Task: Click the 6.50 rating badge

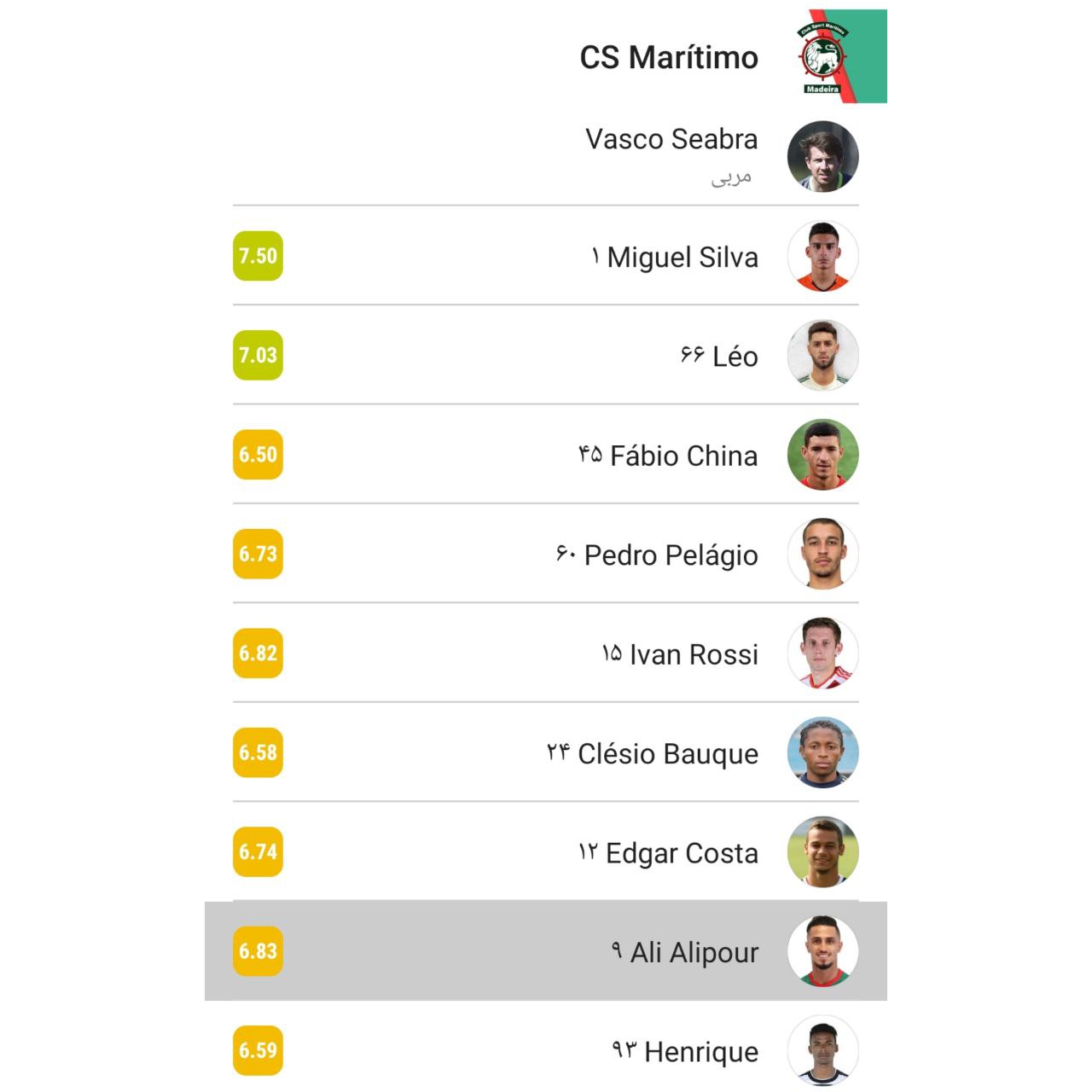Action: (258, 455)
